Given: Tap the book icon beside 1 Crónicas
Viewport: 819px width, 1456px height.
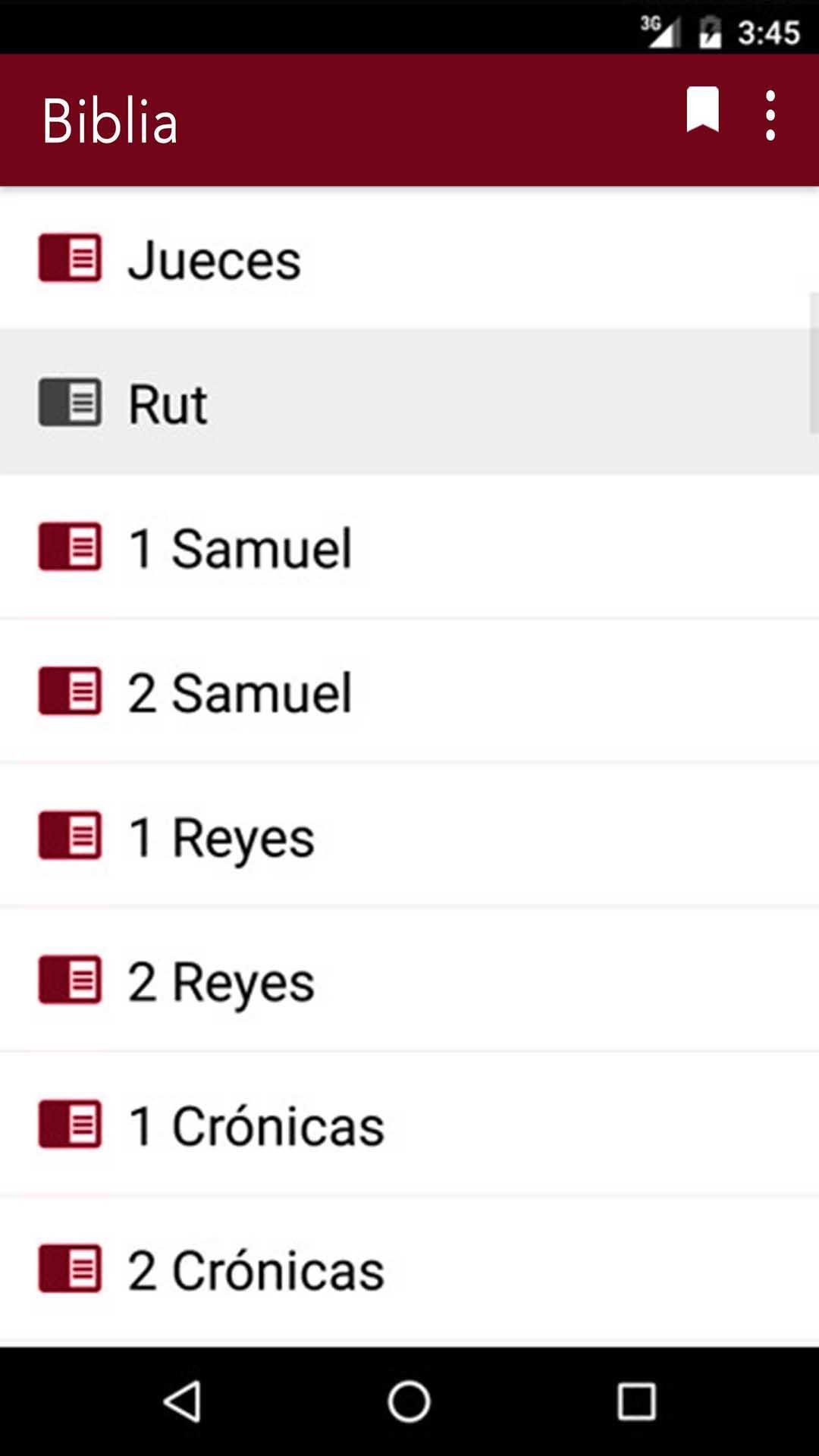Looking at the screenshot, I should [x=70, y=1124].
